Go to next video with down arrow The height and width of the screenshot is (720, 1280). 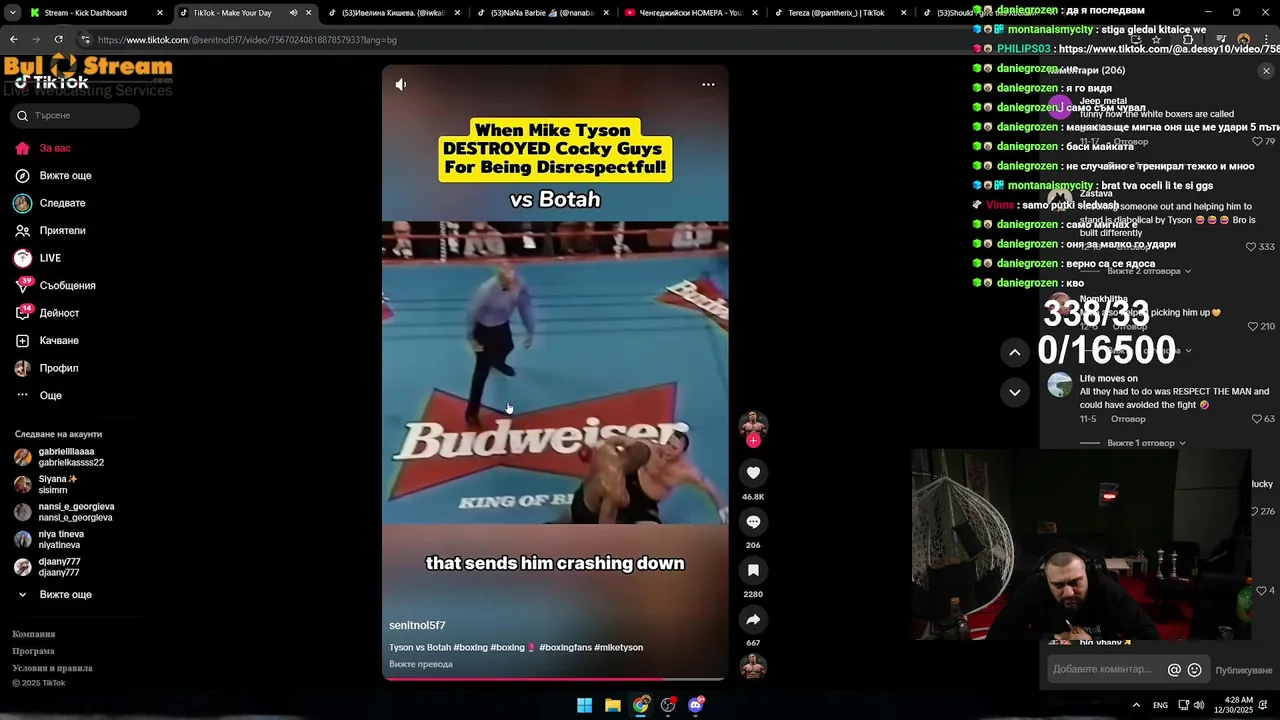1014,392
